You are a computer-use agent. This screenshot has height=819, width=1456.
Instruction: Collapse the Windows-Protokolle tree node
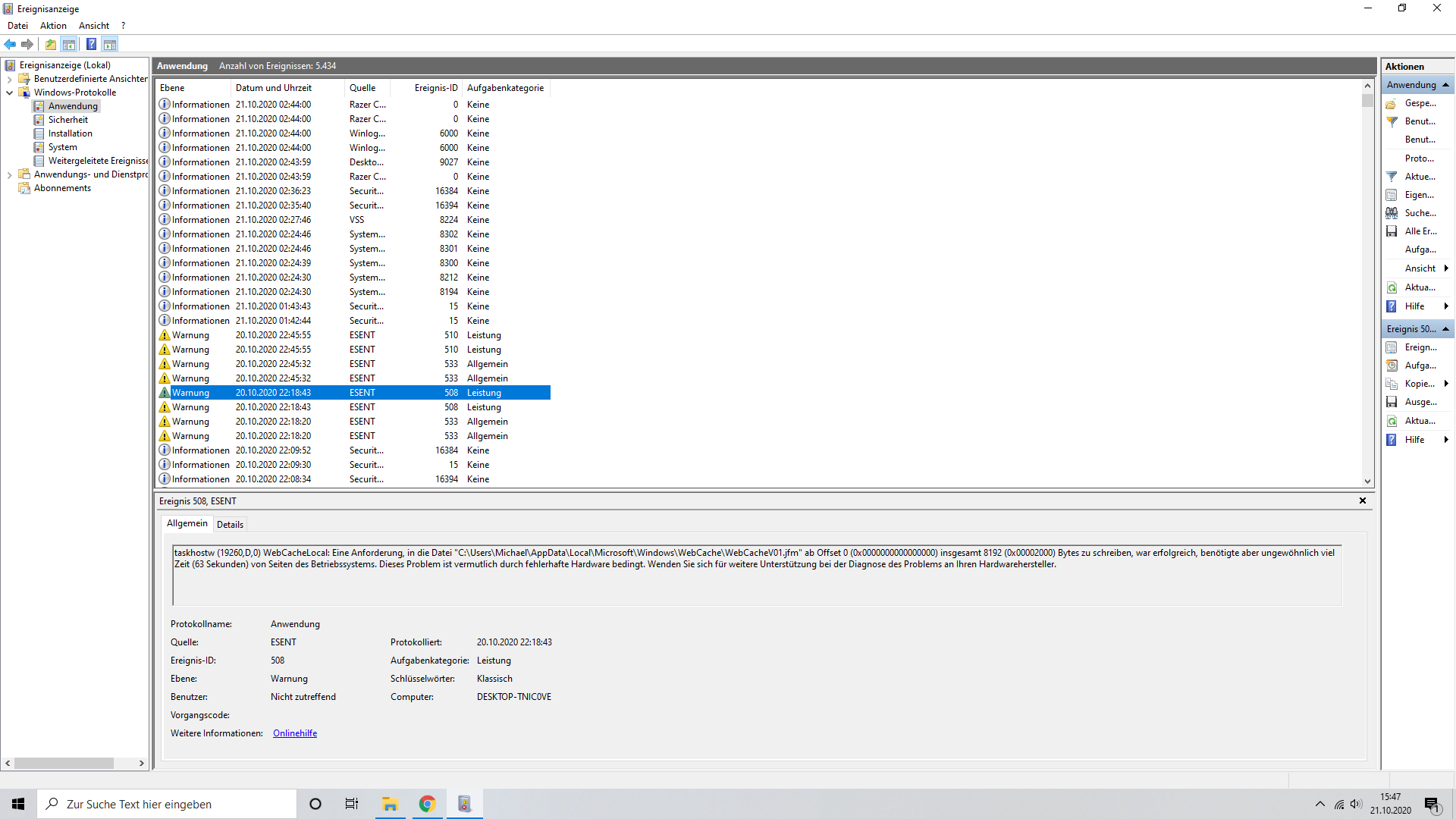click(x=9, y=93)
